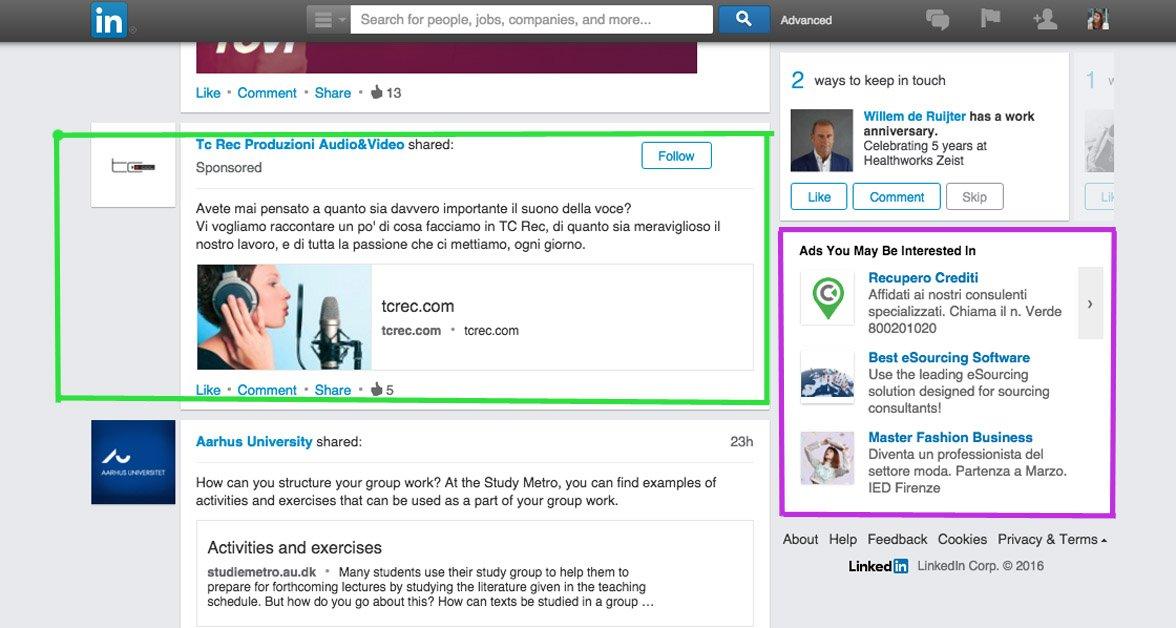This screenshot has height=628, width=1176.
Task: Click the Master Fashion ad thumbnail
Action: coord(827,458)
